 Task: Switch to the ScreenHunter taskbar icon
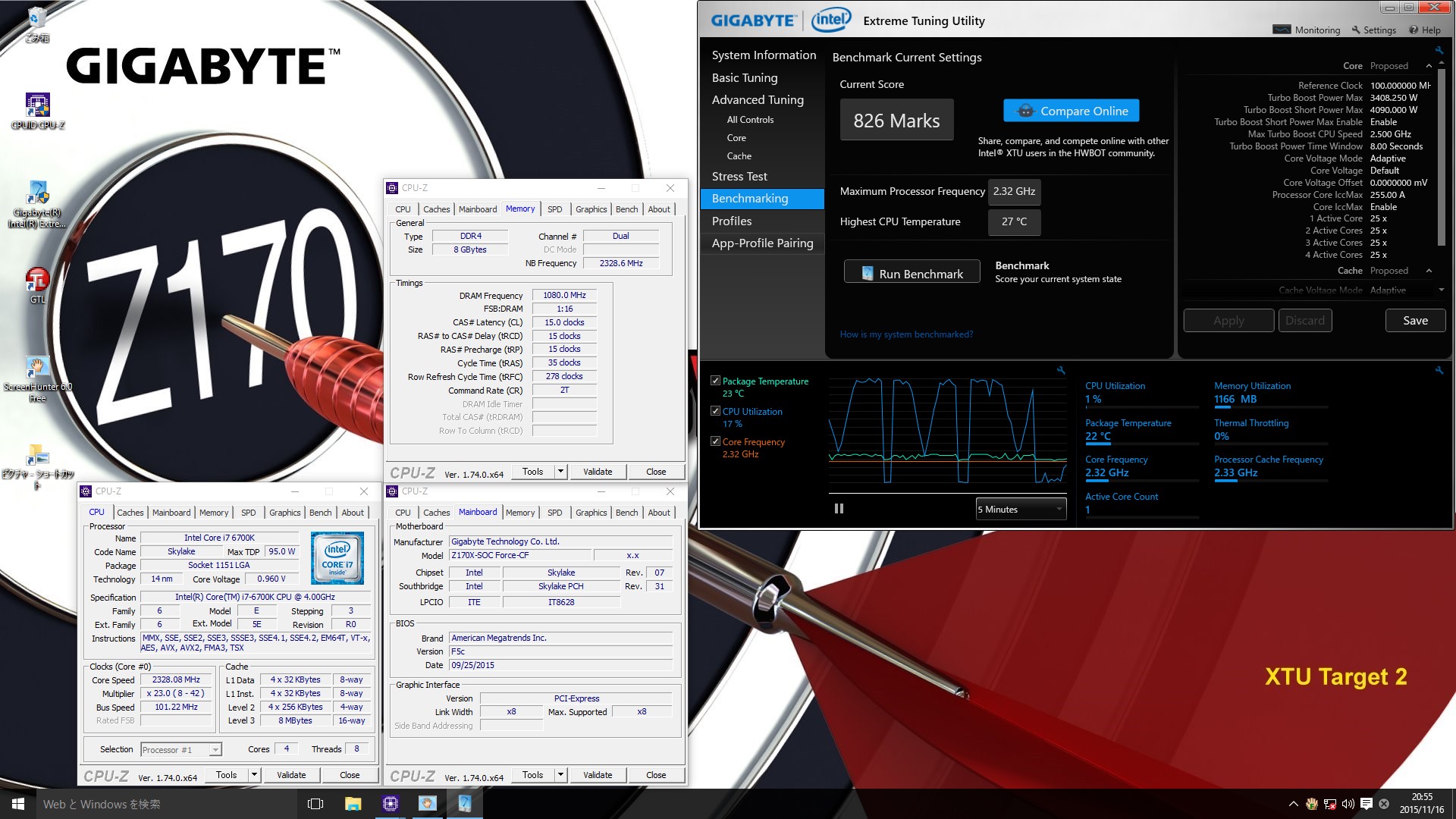tap(428, 804)
